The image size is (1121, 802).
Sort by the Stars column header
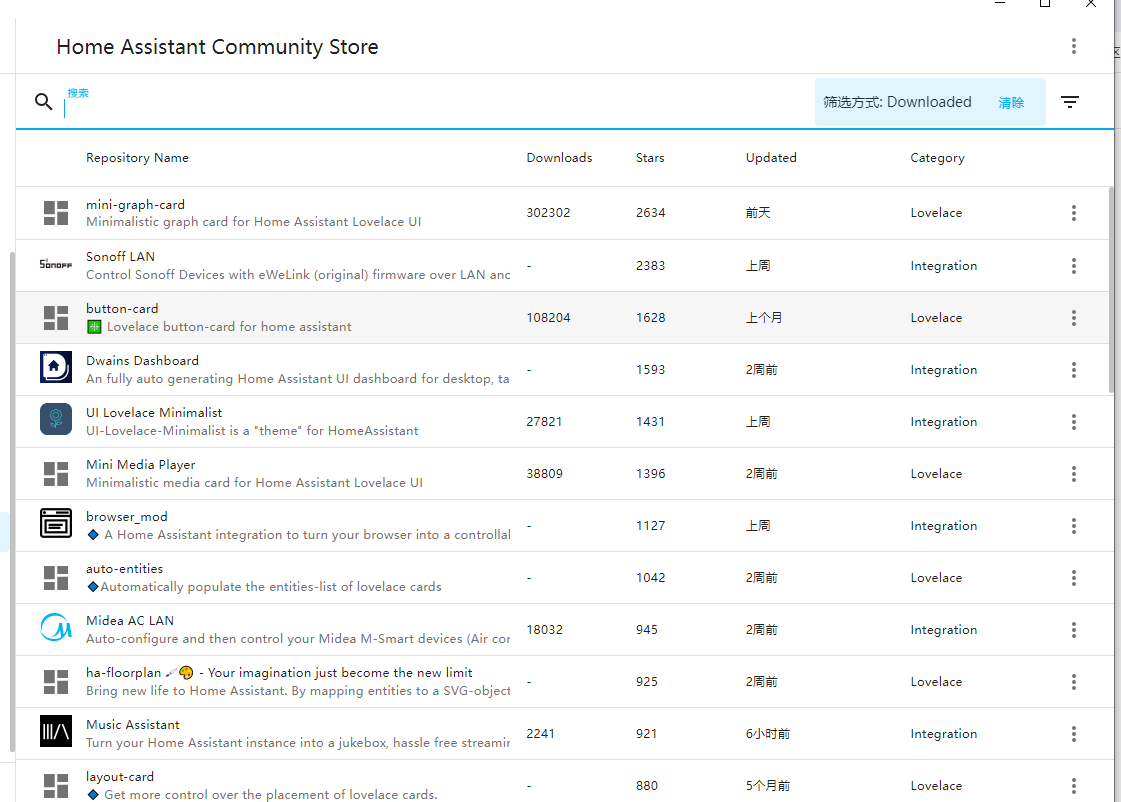click(650, 158)
